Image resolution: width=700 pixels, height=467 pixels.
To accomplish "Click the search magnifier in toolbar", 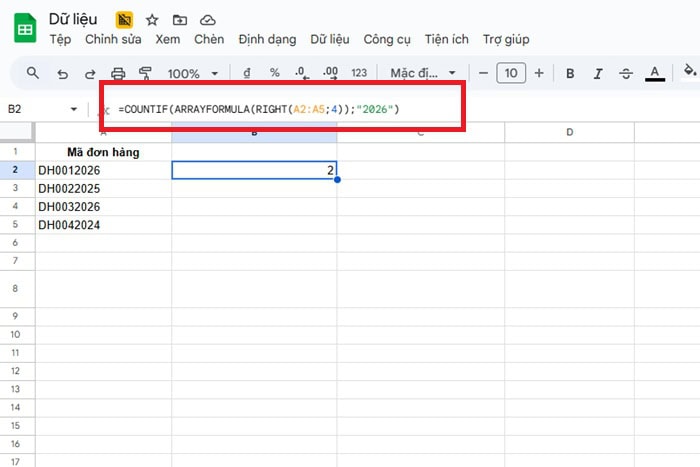I will tap(33, 73).
